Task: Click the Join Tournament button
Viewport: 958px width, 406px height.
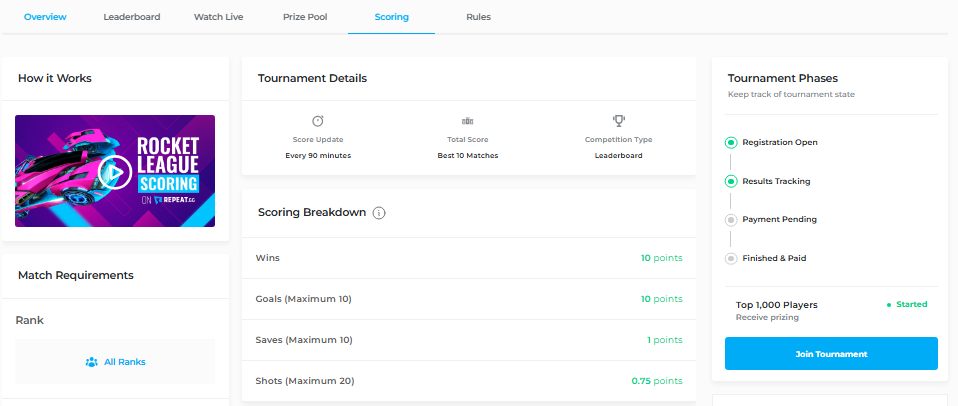Action: [831, 353]
